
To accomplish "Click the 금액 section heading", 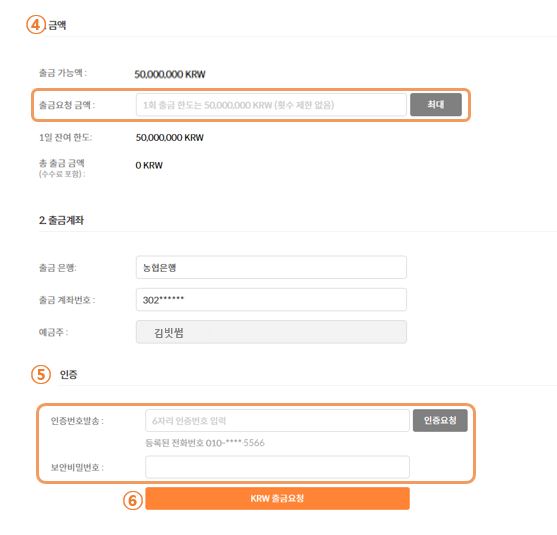I will [57, 25].
